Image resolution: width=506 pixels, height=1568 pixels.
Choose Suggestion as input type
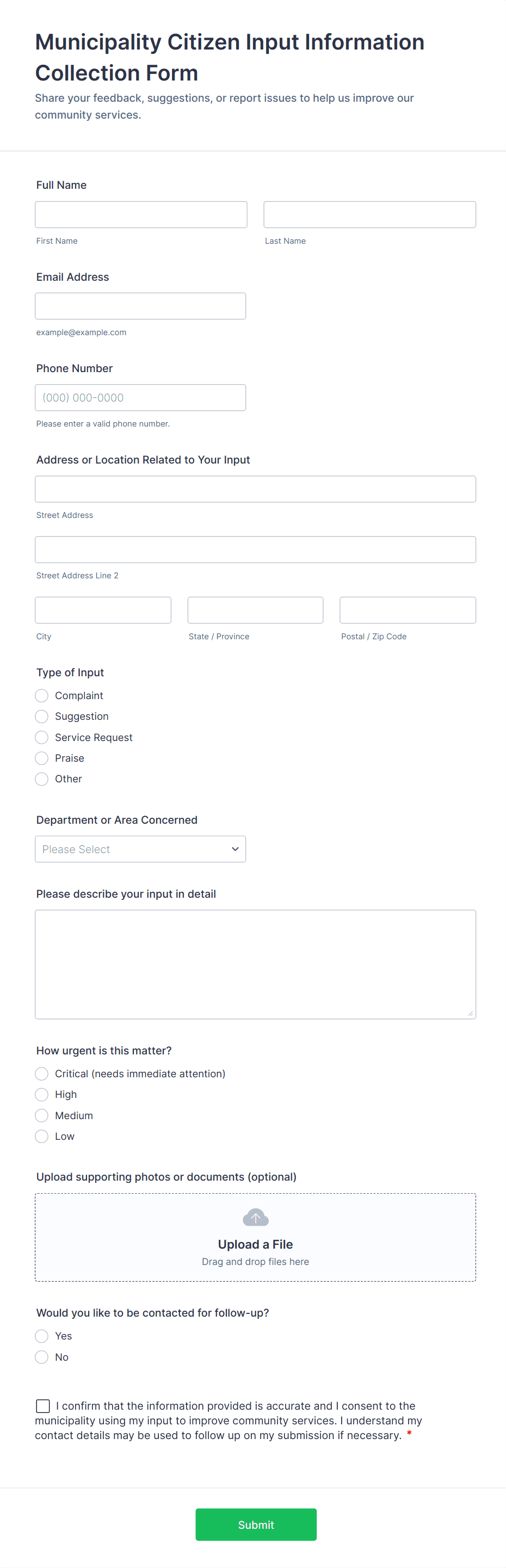tap(41, 716)
